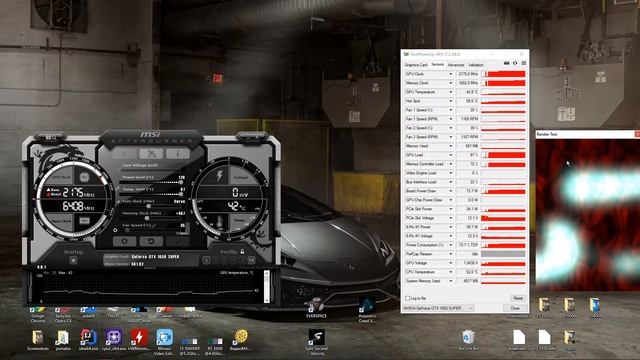This screenshot has height=360, width=640.
Task: Open the Recycle Bin desktop icon
Action: pos(468,340)
